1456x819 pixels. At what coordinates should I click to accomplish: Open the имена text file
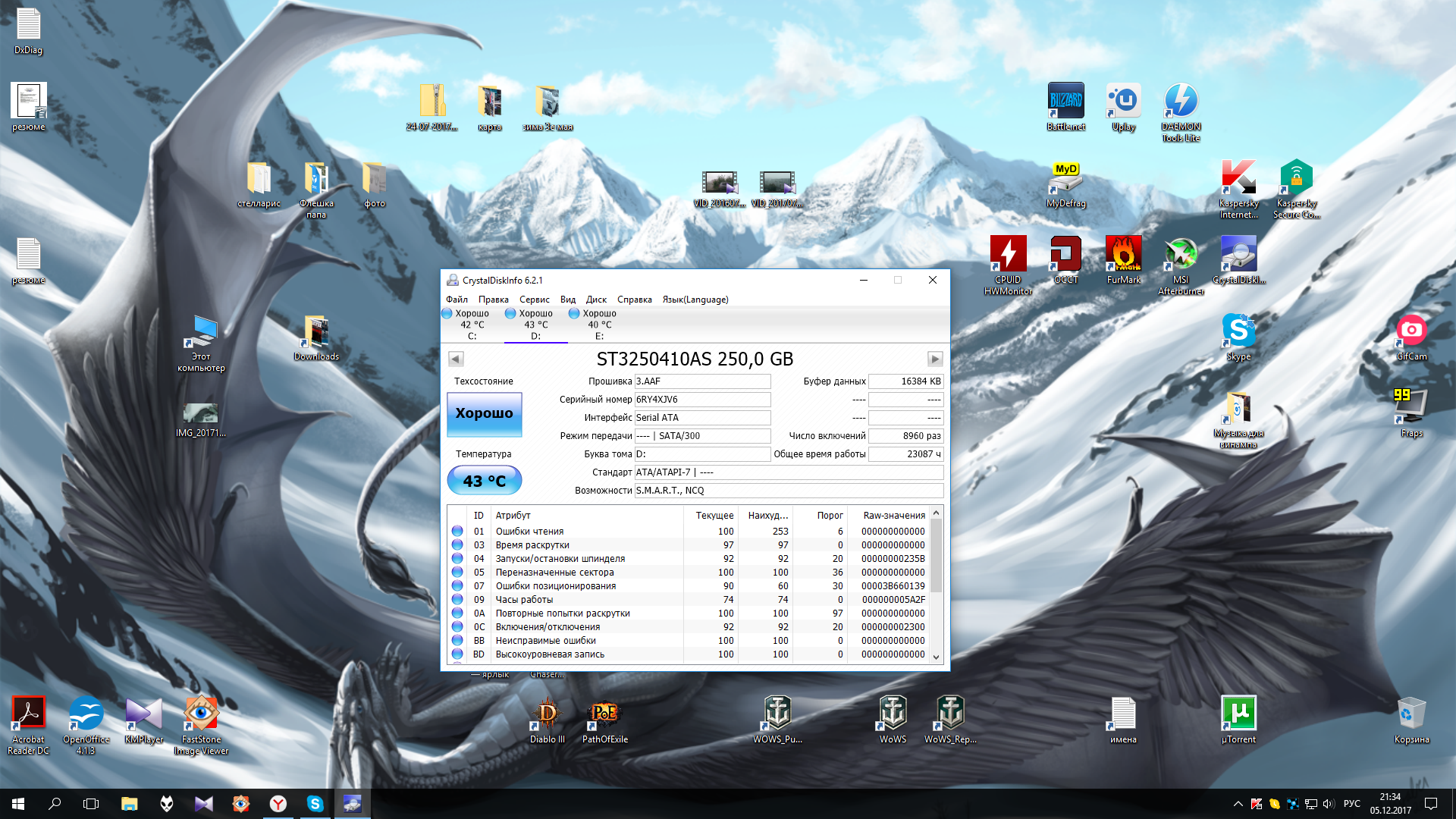(x=1123, y=720)
